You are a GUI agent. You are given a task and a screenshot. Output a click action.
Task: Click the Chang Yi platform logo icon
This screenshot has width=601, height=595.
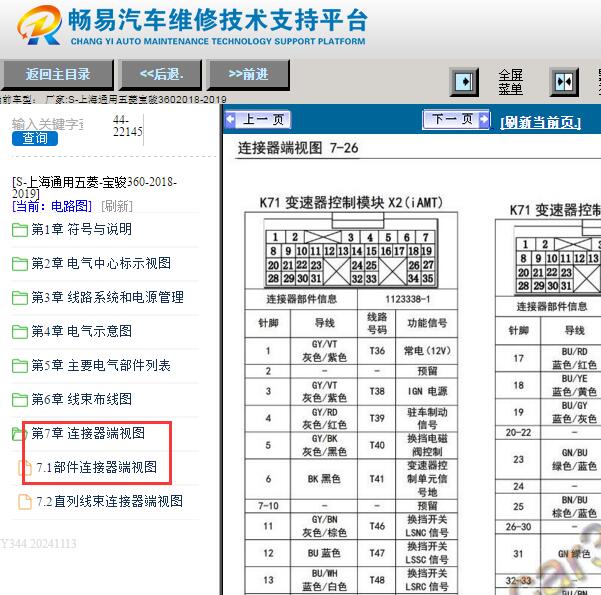coord(39,25)
